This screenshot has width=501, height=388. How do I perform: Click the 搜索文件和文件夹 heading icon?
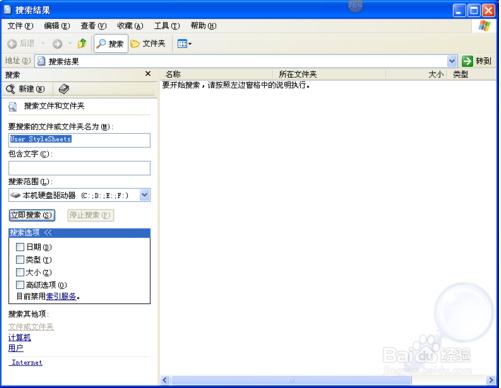click(x=13, y=107)
